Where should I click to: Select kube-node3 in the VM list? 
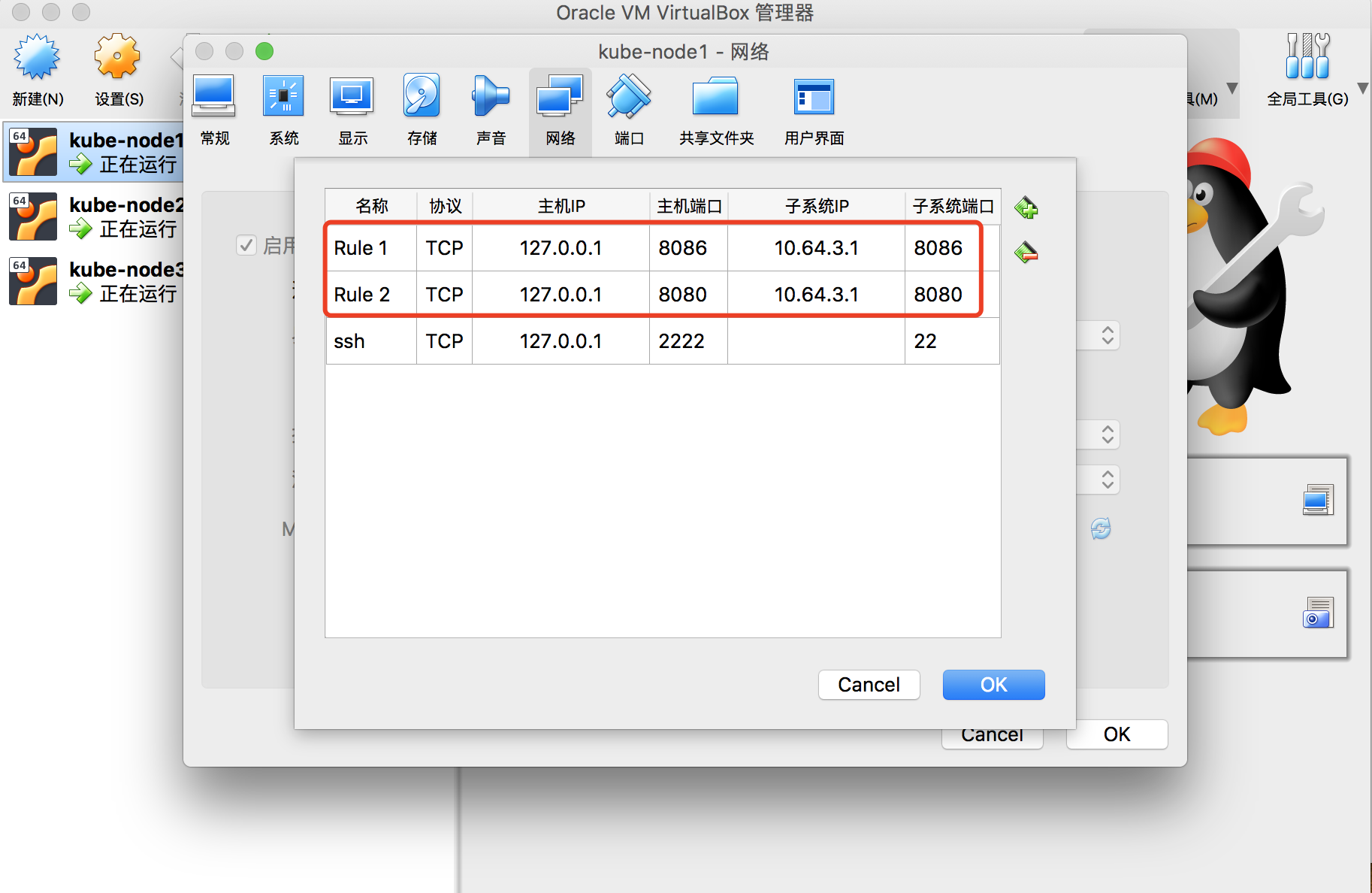click(x=94, y=281)
